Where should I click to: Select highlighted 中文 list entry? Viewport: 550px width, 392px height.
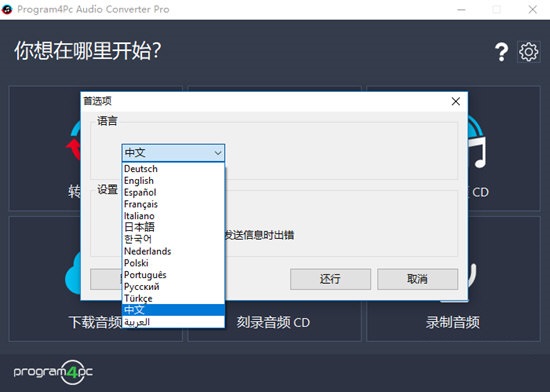173,310
